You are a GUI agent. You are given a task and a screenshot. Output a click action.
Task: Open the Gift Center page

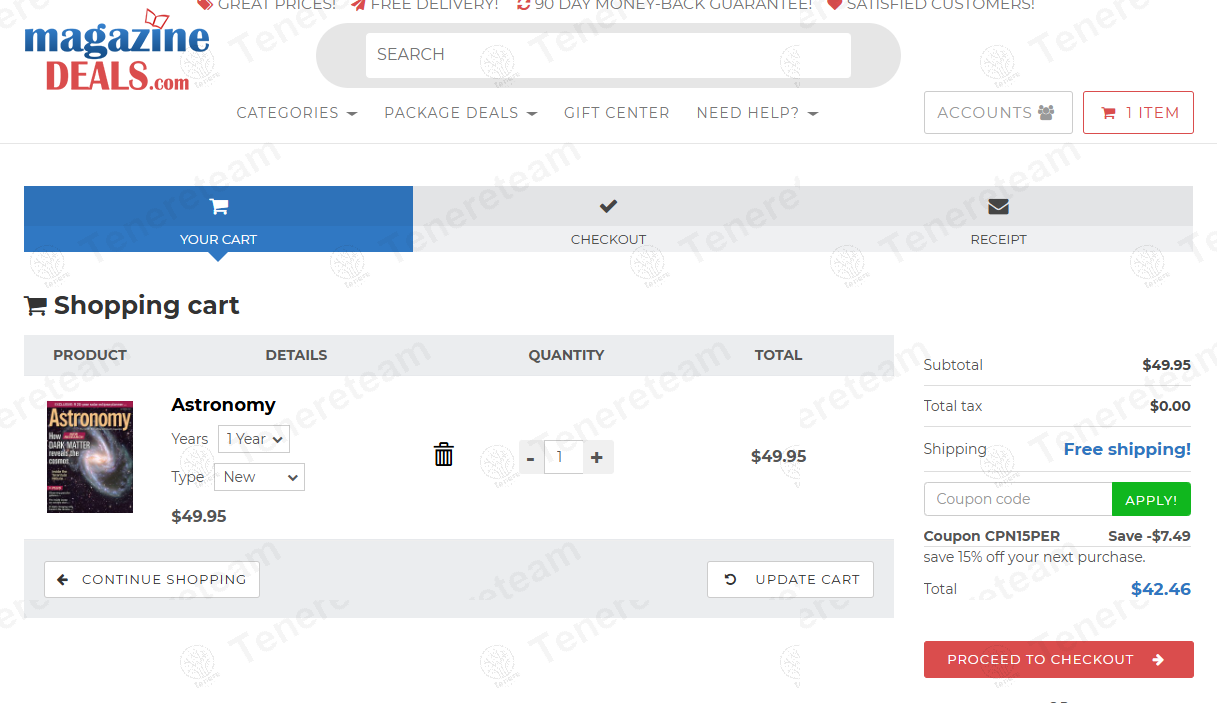click(x=616, y=113)
